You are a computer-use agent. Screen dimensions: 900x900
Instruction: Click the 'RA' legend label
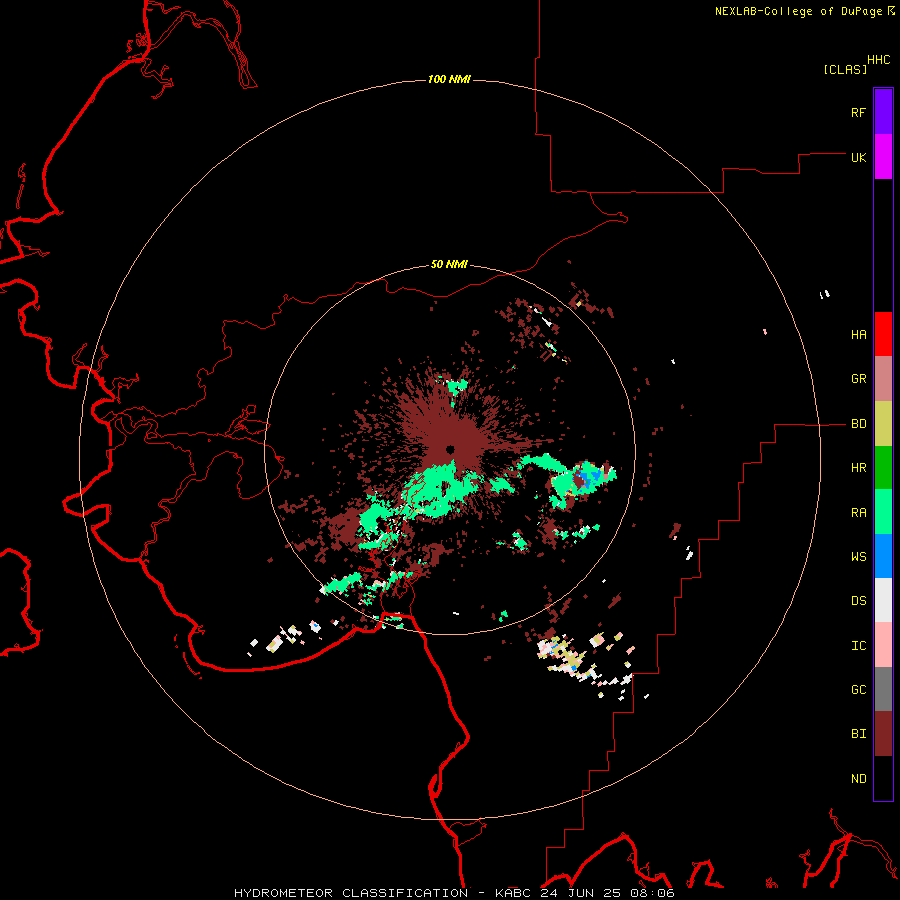pyautogui.click(x=858, y=513)
